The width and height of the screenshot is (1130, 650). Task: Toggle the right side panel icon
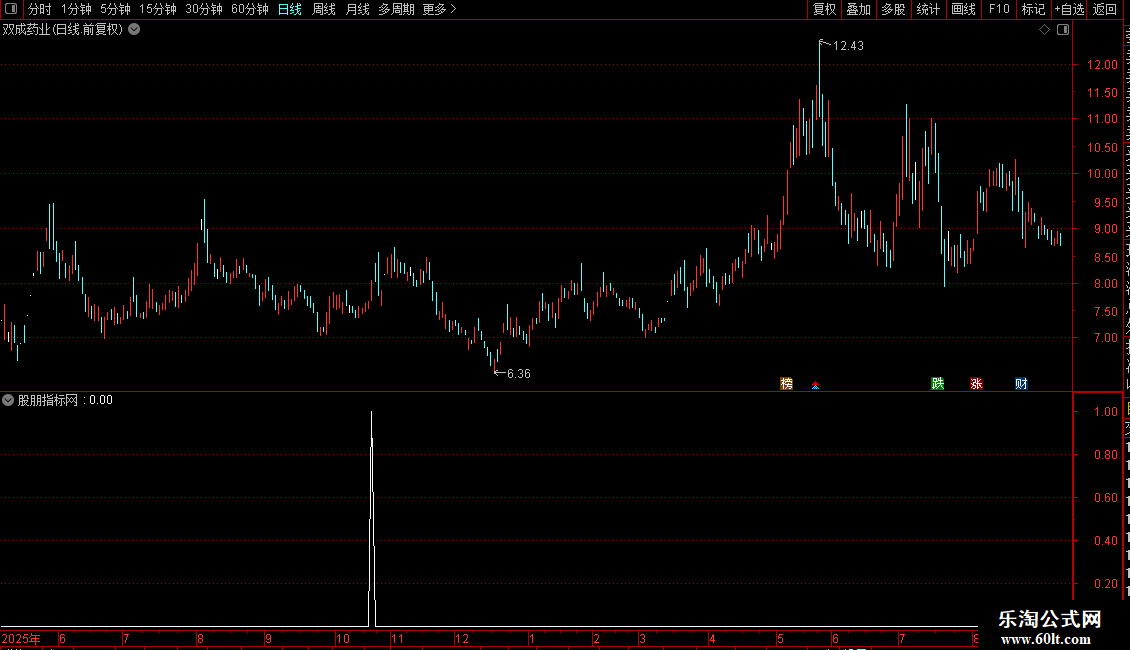coord(1063,30)
